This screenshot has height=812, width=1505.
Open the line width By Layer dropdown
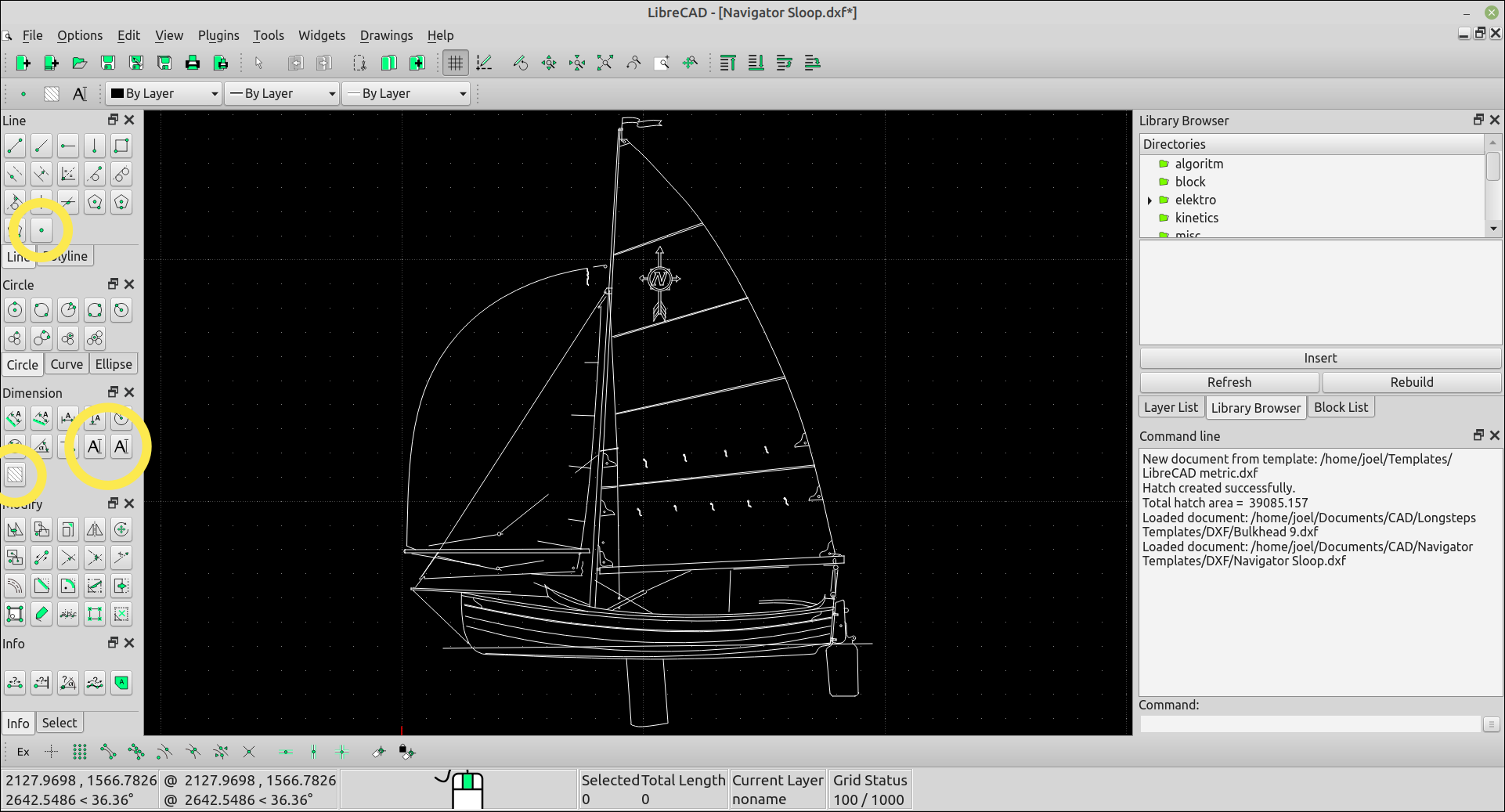[x=406, y=93]
